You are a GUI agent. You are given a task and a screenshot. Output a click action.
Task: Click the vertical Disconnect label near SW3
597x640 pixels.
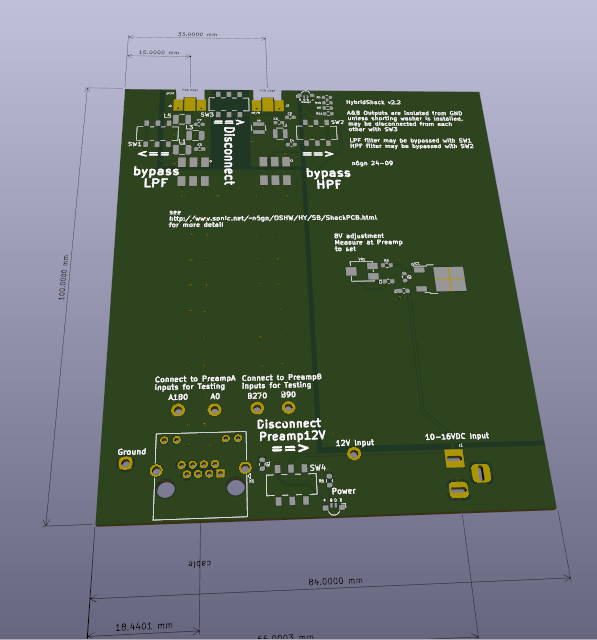pos(229,156)
